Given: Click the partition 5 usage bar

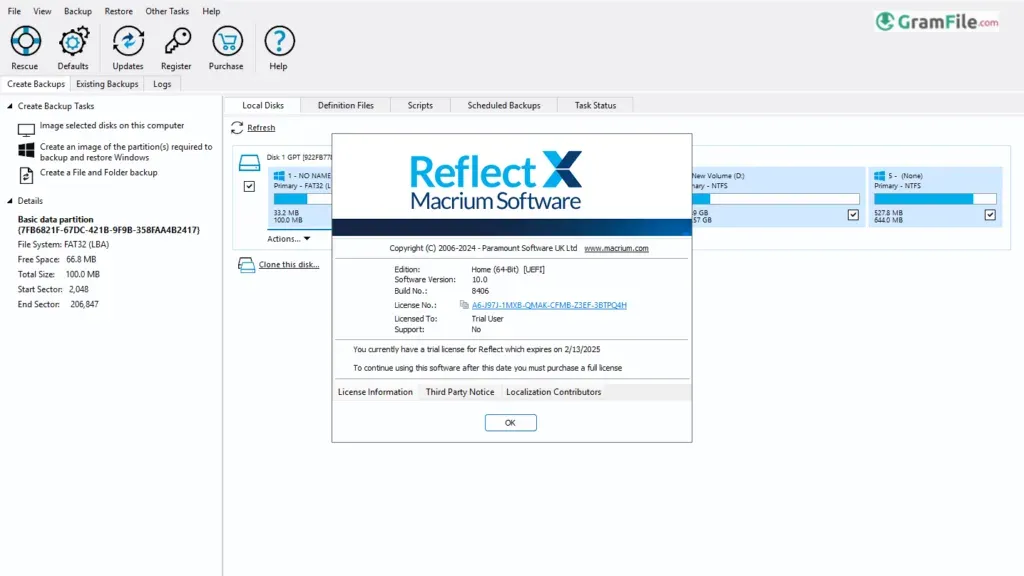Looking at the screenshot, I should [935, 199].
